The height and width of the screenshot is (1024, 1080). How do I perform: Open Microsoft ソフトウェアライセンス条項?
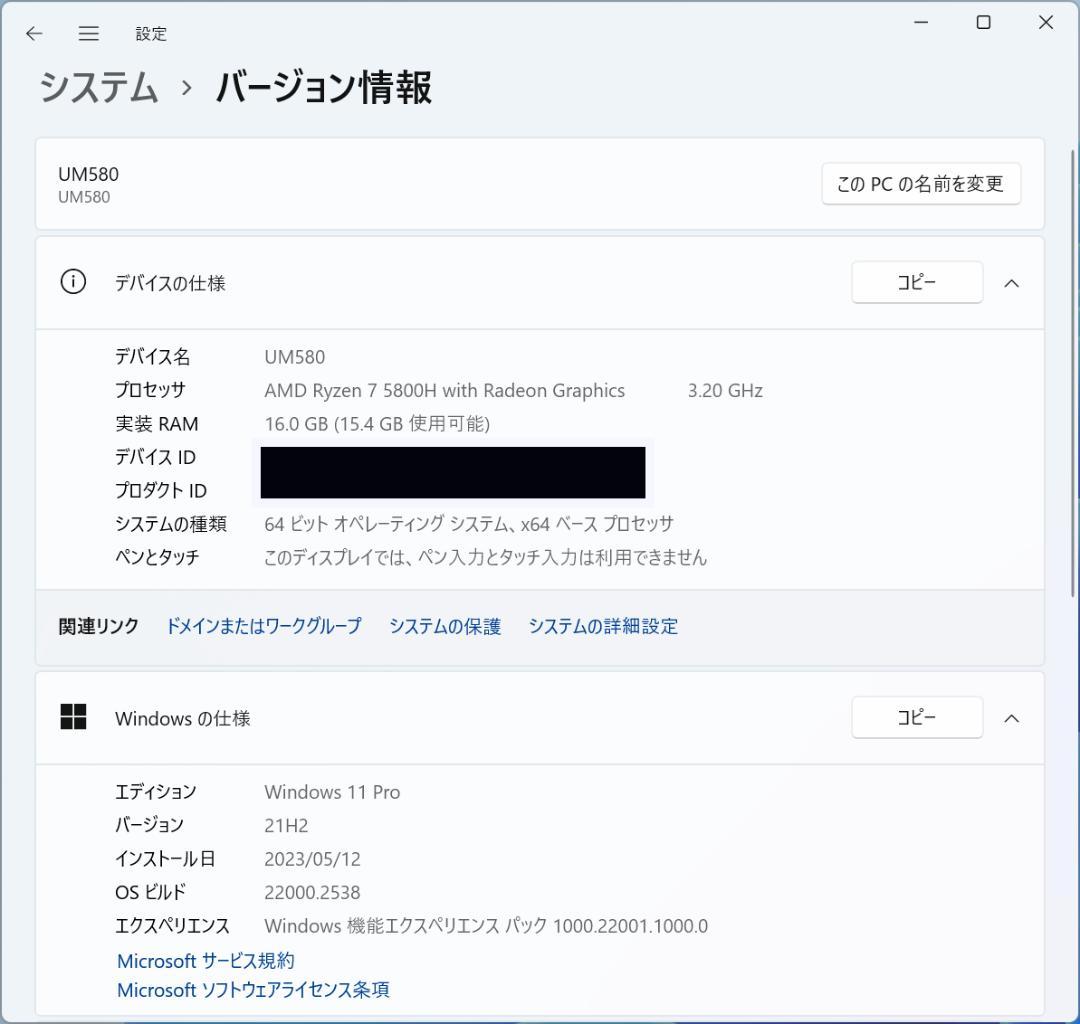point(252,990)
